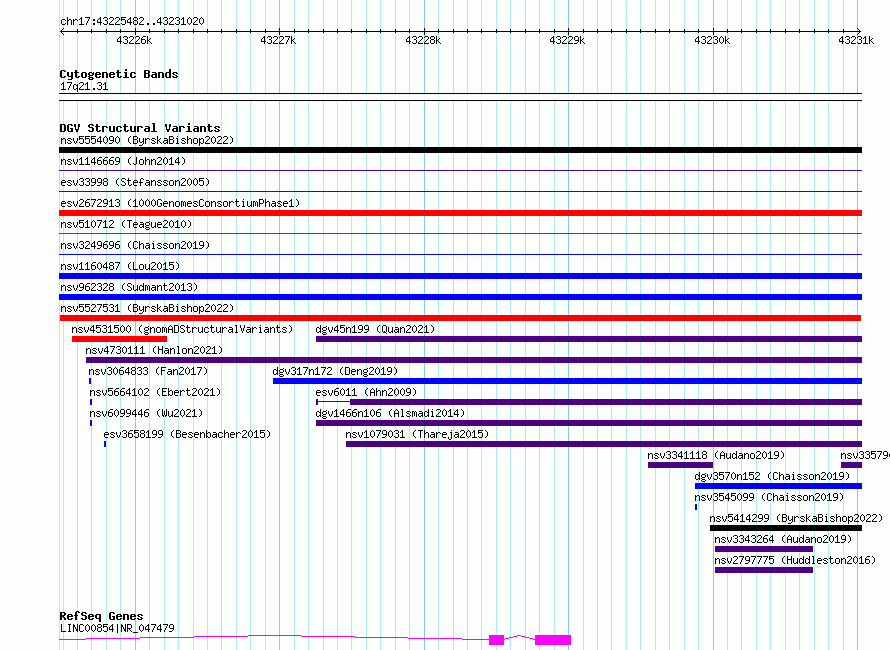Select the blue dgv3570n152 variant bar
Viewport: 890px width, 650px height.
[778, 486]
